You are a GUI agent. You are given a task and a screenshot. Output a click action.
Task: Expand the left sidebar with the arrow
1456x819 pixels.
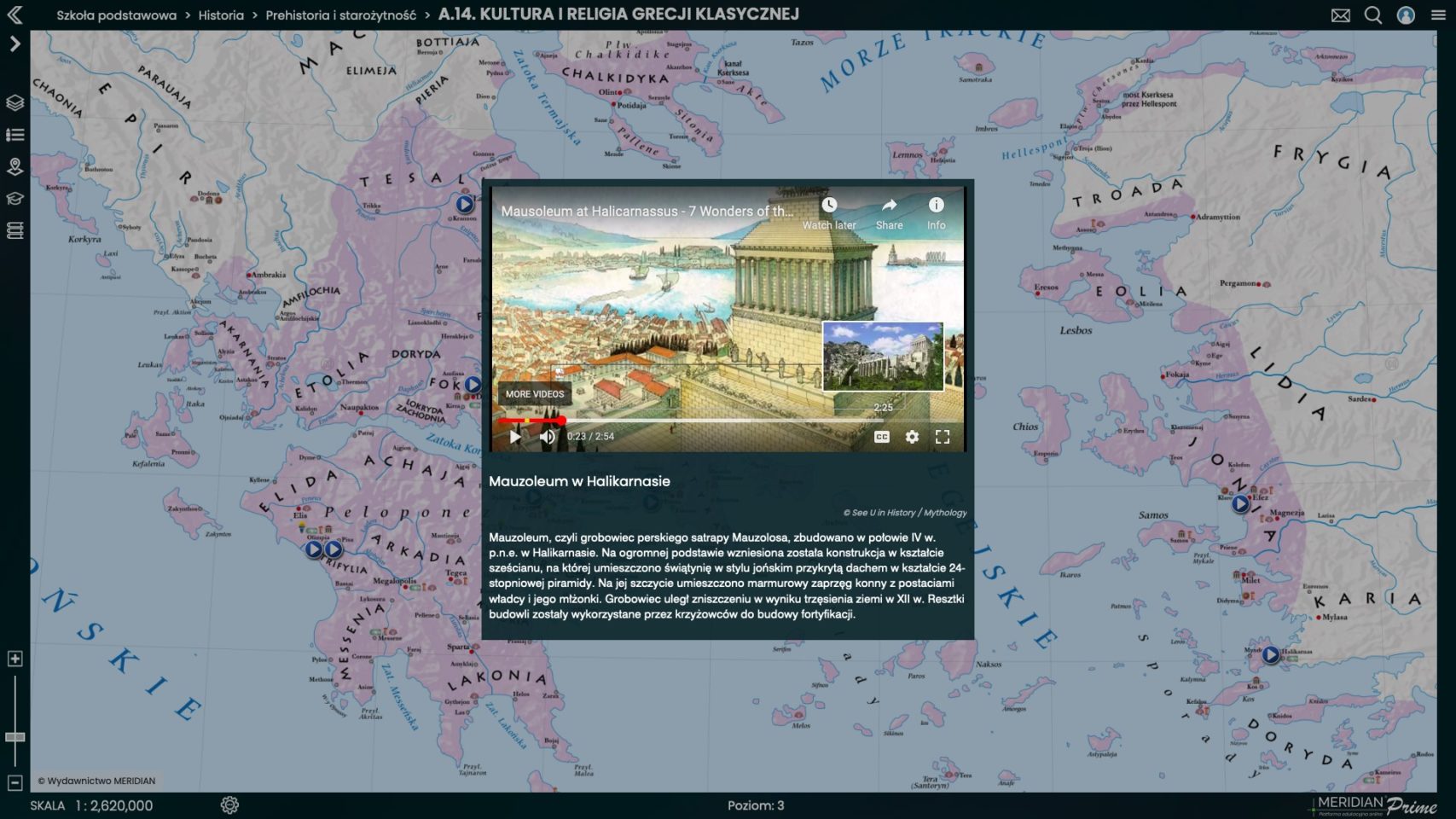15,44
